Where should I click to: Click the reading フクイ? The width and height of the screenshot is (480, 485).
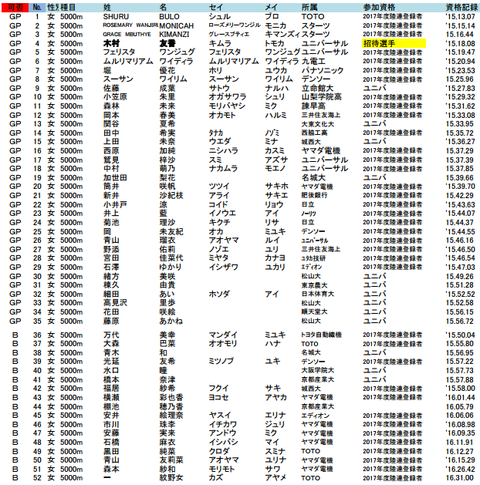219,388
